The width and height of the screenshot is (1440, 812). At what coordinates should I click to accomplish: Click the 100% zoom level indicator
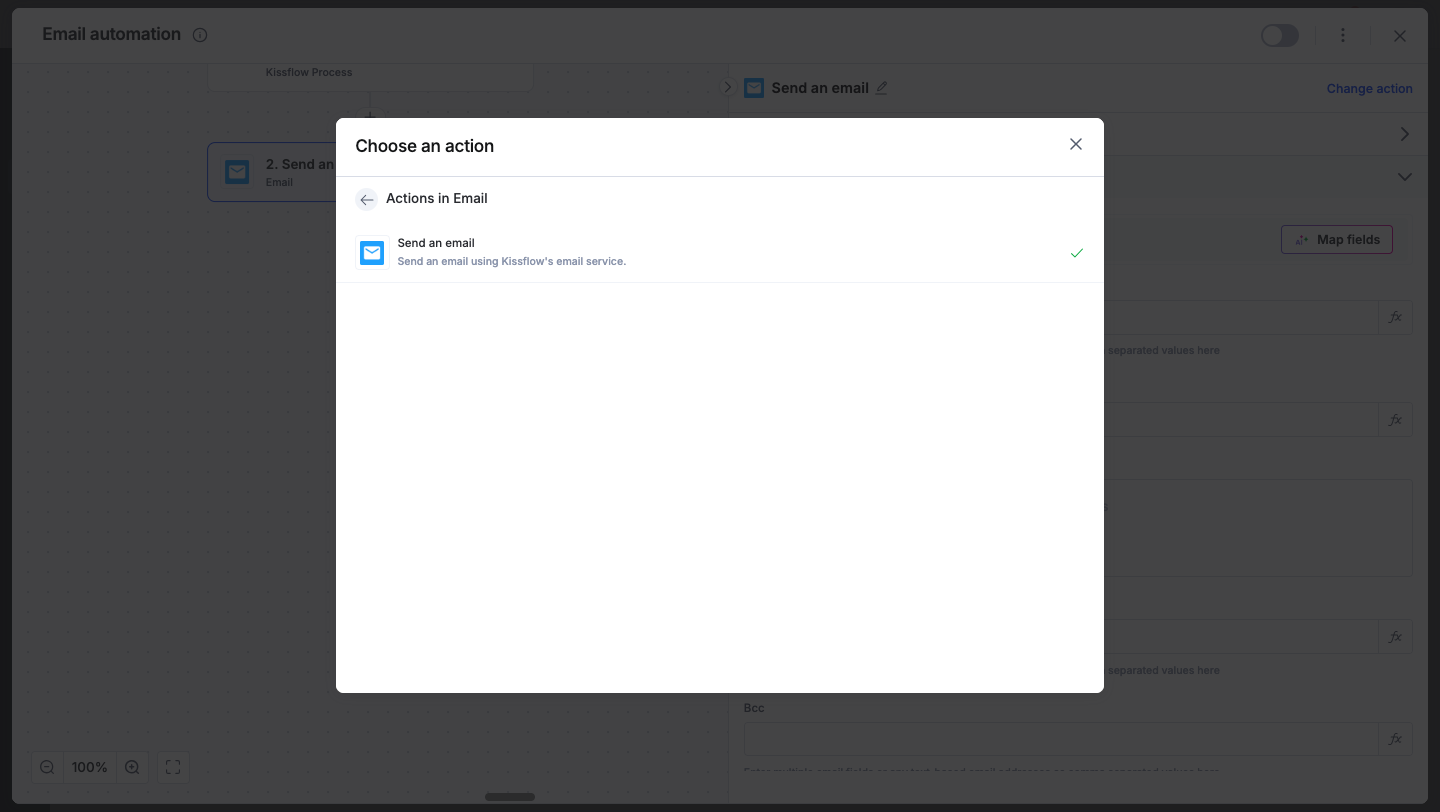coord(90,767)
